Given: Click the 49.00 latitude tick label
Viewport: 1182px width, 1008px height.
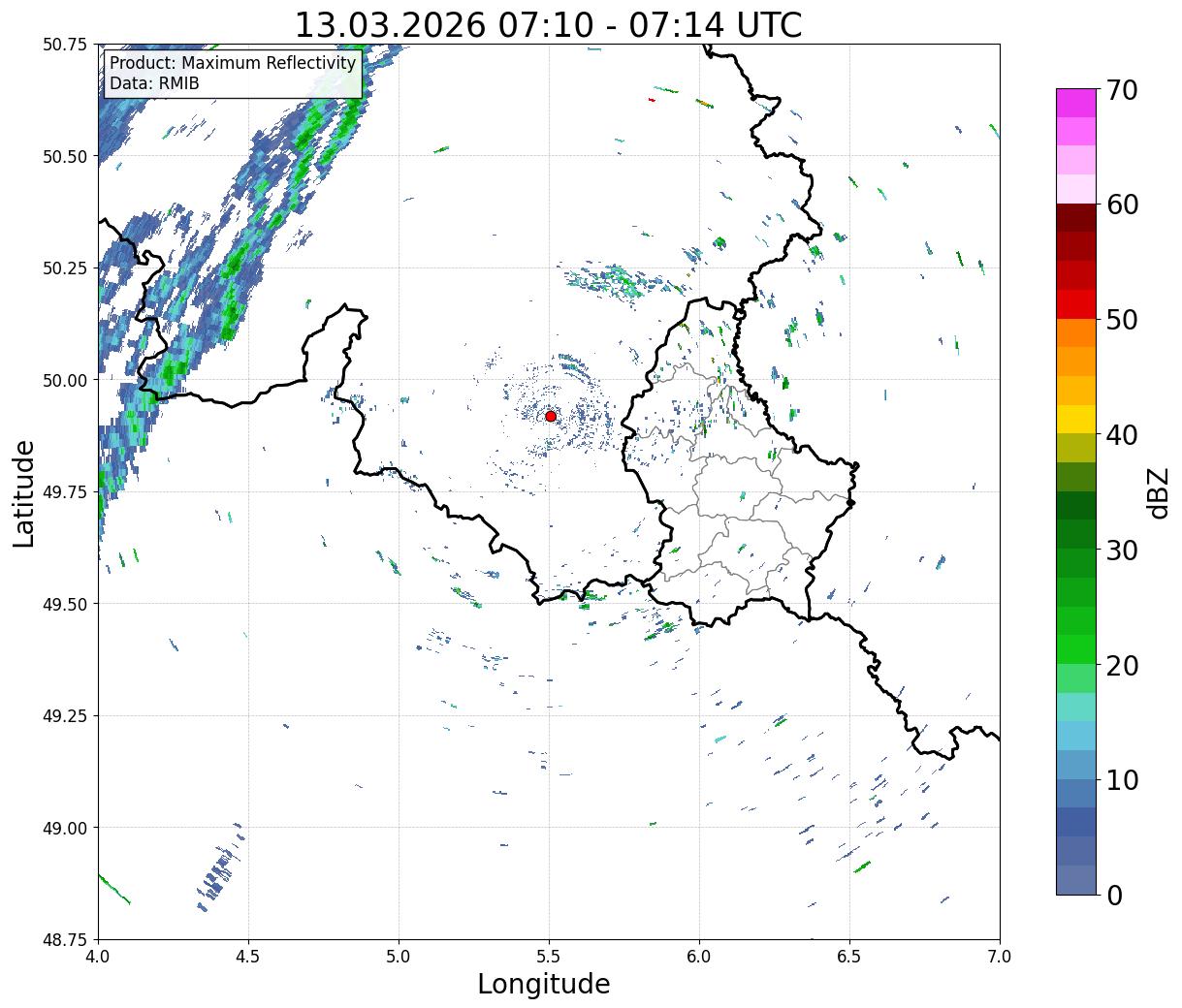Looking at the screenshot, I should 66,828.
